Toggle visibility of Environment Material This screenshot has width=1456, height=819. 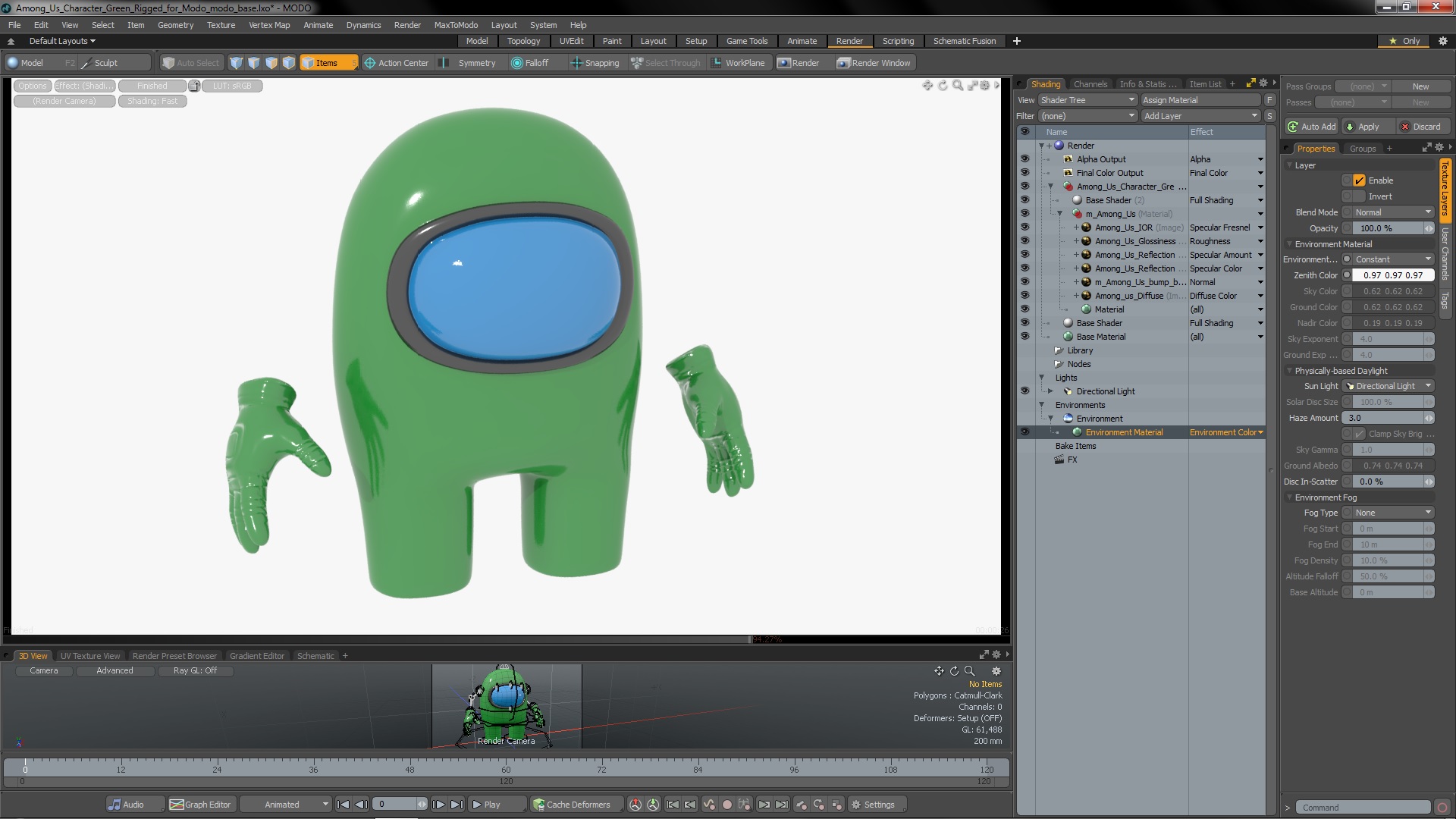(x=1025, y=432)
